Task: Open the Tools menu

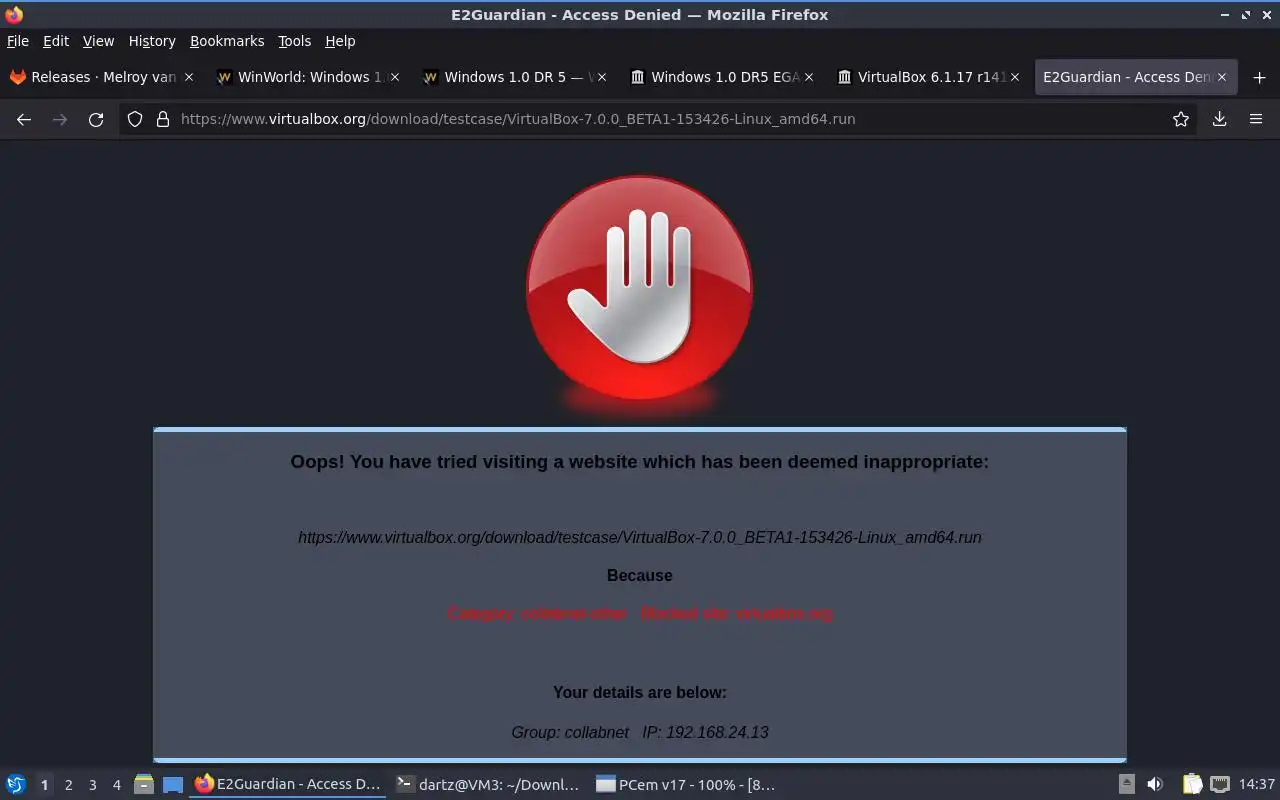Action: [295, 41]
